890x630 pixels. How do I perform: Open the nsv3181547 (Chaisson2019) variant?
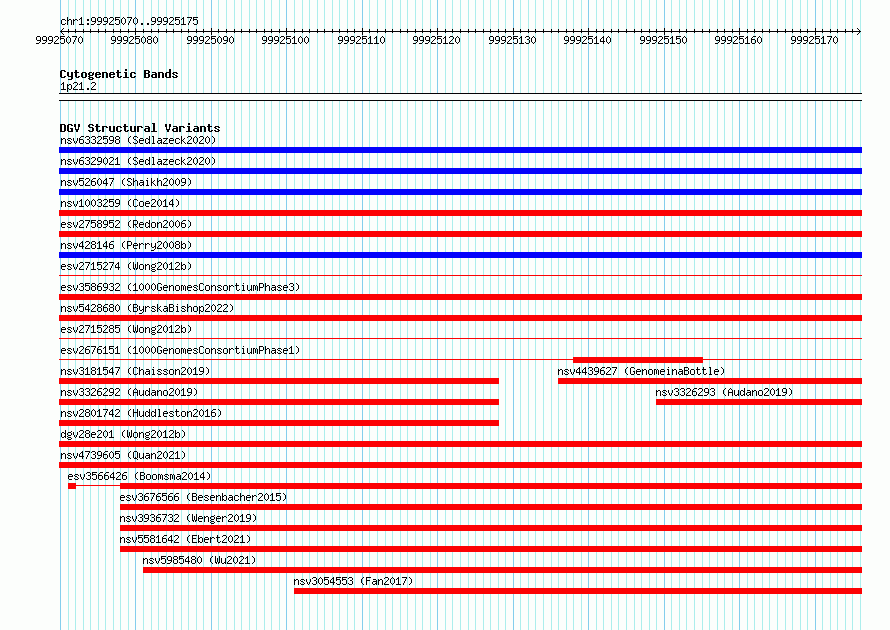coord(135,371)
